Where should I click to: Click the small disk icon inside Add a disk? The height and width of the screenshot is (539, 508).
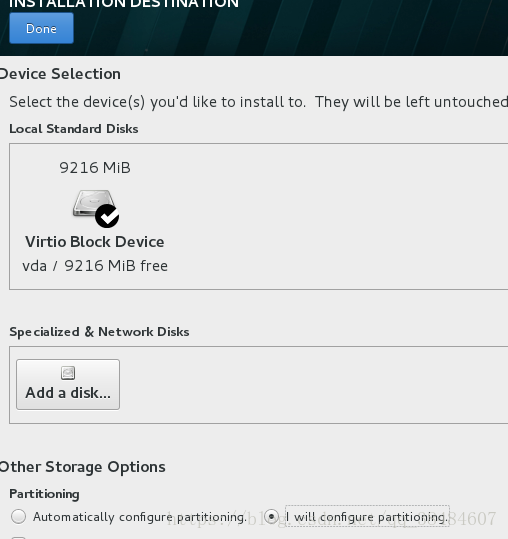coord(68,373)
